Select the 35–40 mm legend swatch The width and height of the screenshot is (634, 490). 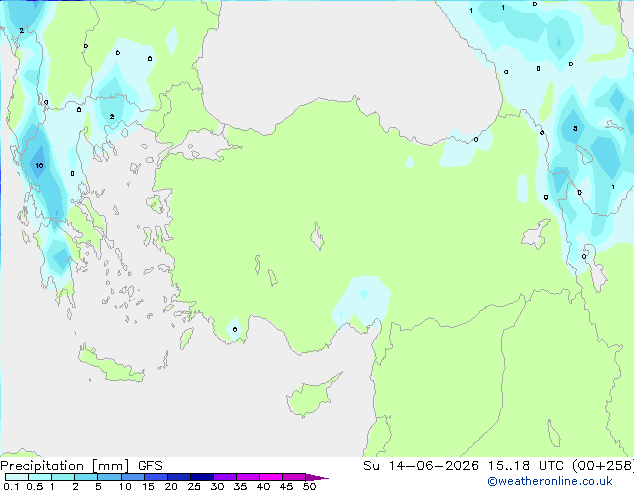248,477
